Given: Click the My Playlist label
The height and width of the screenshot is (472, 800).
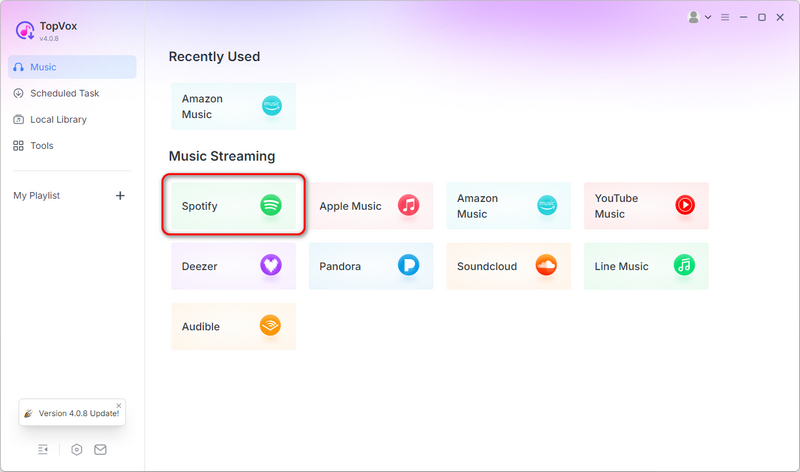Looking at the screenshot, I should tap(37, 195).
